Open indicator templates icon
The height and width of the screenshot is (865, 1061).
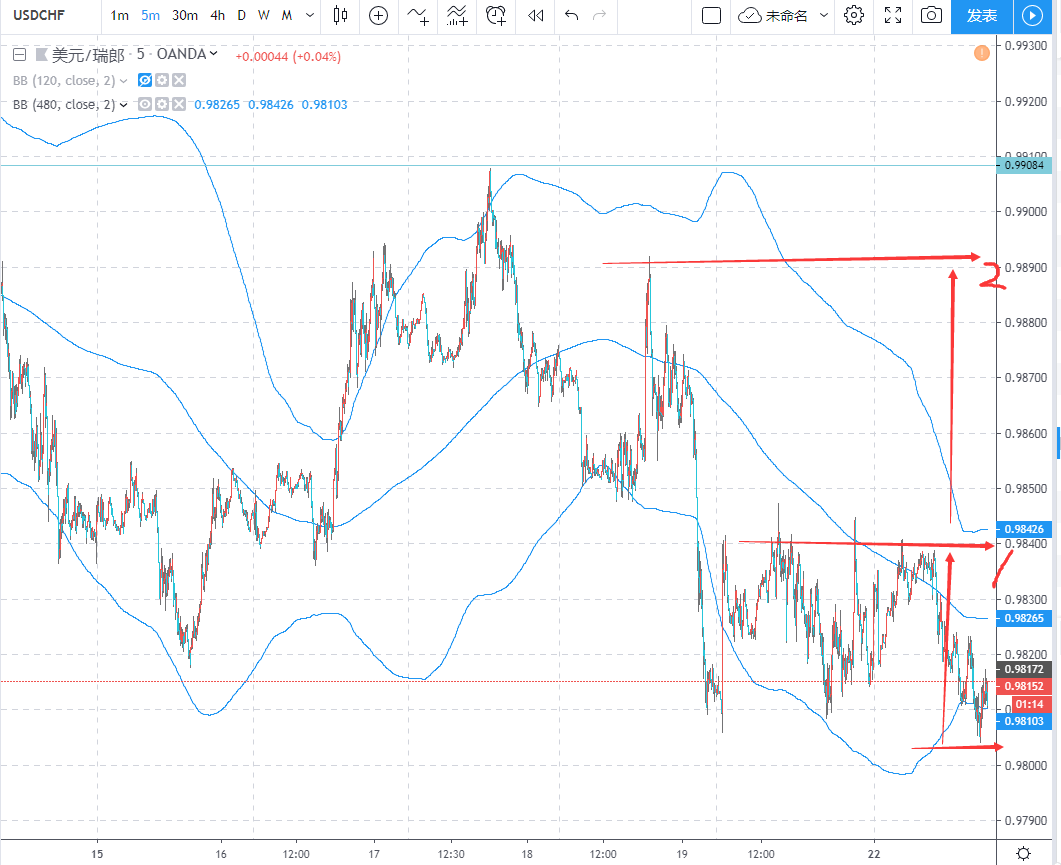[457, 15]
